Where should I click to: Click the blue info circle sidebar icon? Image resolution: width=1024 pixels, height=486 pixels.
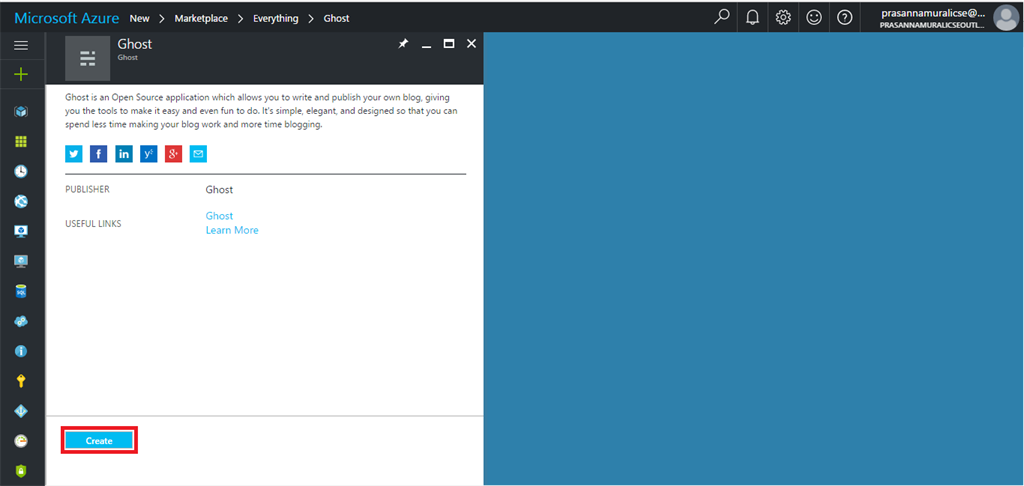click(21, 351)
